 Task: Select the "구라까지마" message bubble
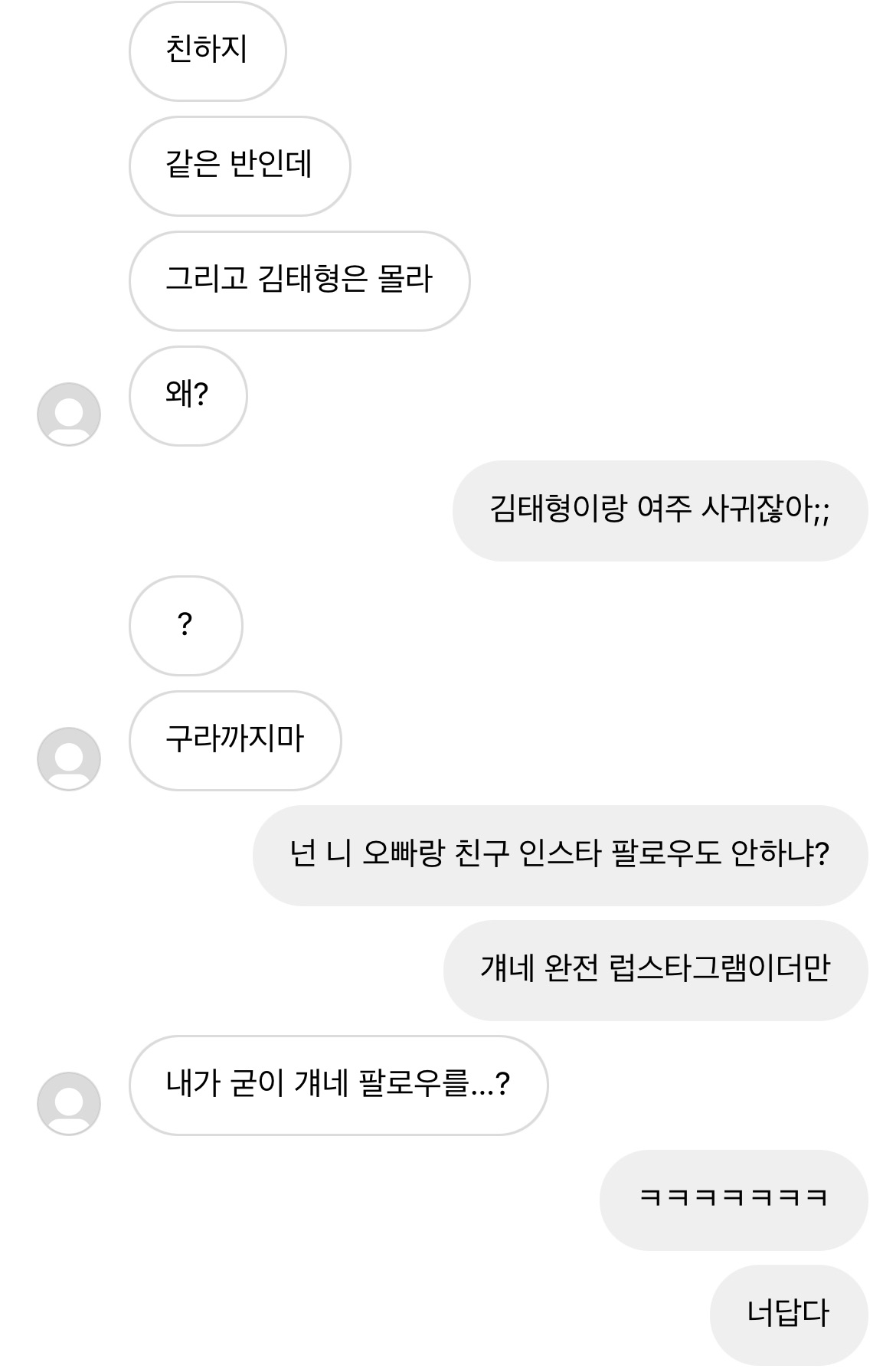tap(235, 740)
